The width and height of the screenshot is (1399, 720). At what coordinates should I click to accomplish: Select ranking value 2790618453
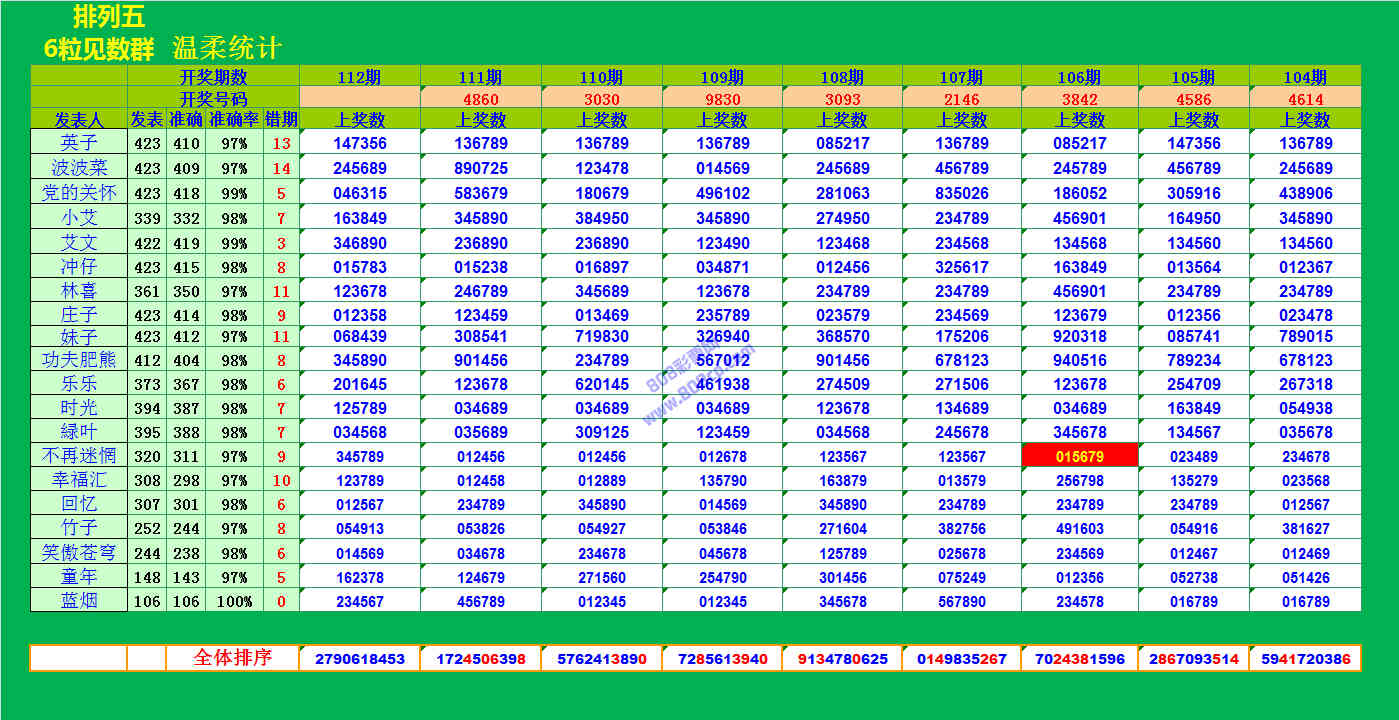[x=359, y=659]
